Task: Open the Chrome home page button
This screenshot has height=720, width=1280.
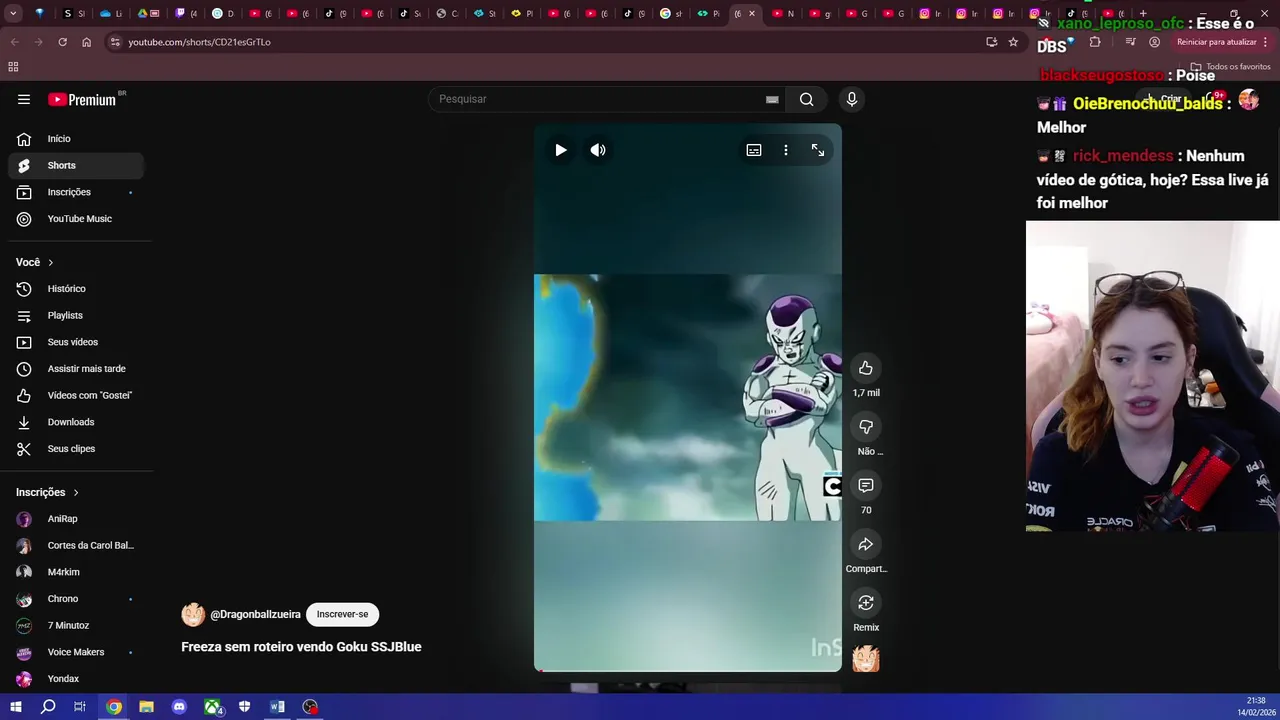Action: point(86,42)
